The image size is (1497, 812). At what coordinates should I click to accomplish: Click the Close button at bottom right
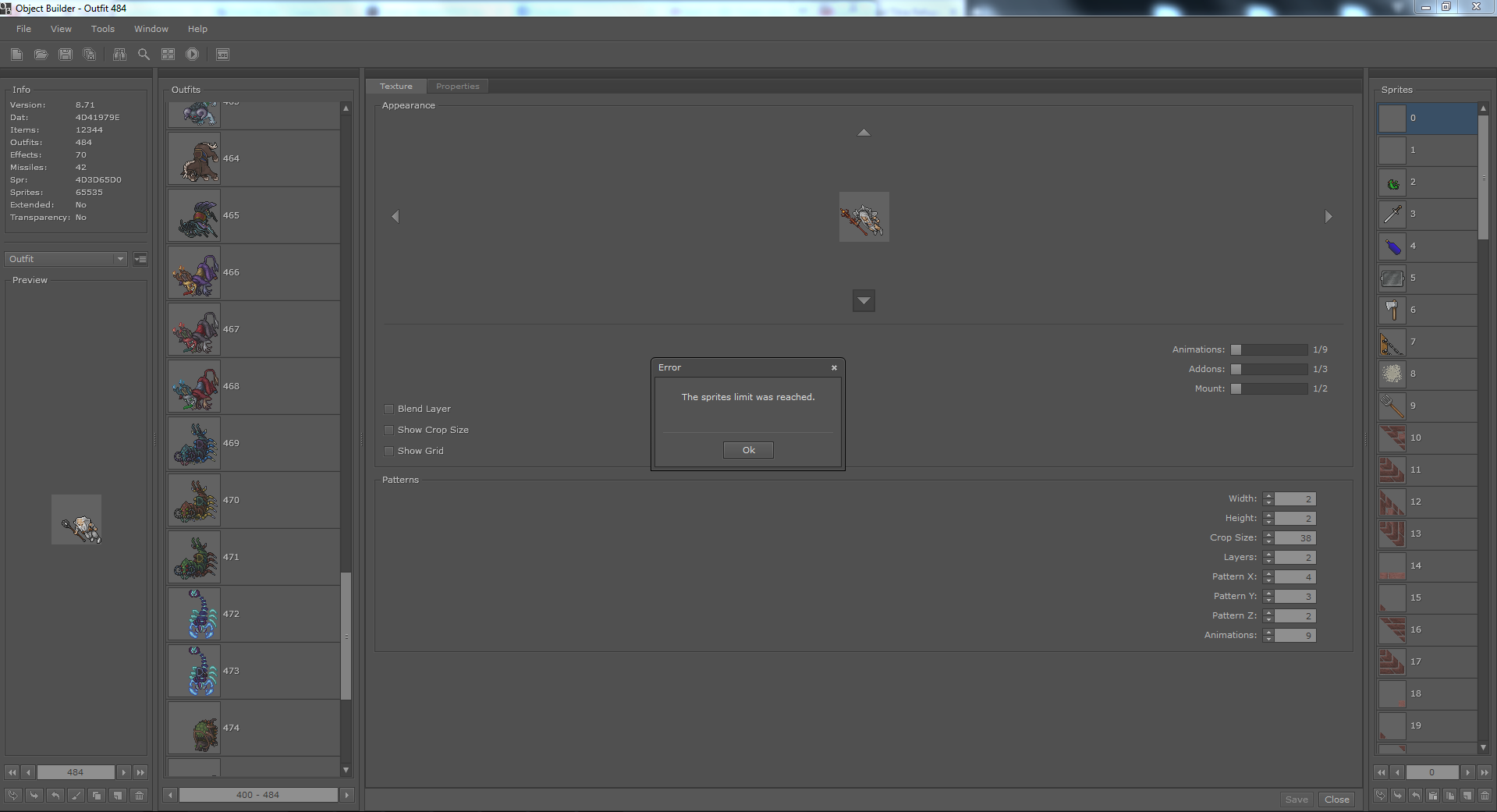tap(1336, 800)
